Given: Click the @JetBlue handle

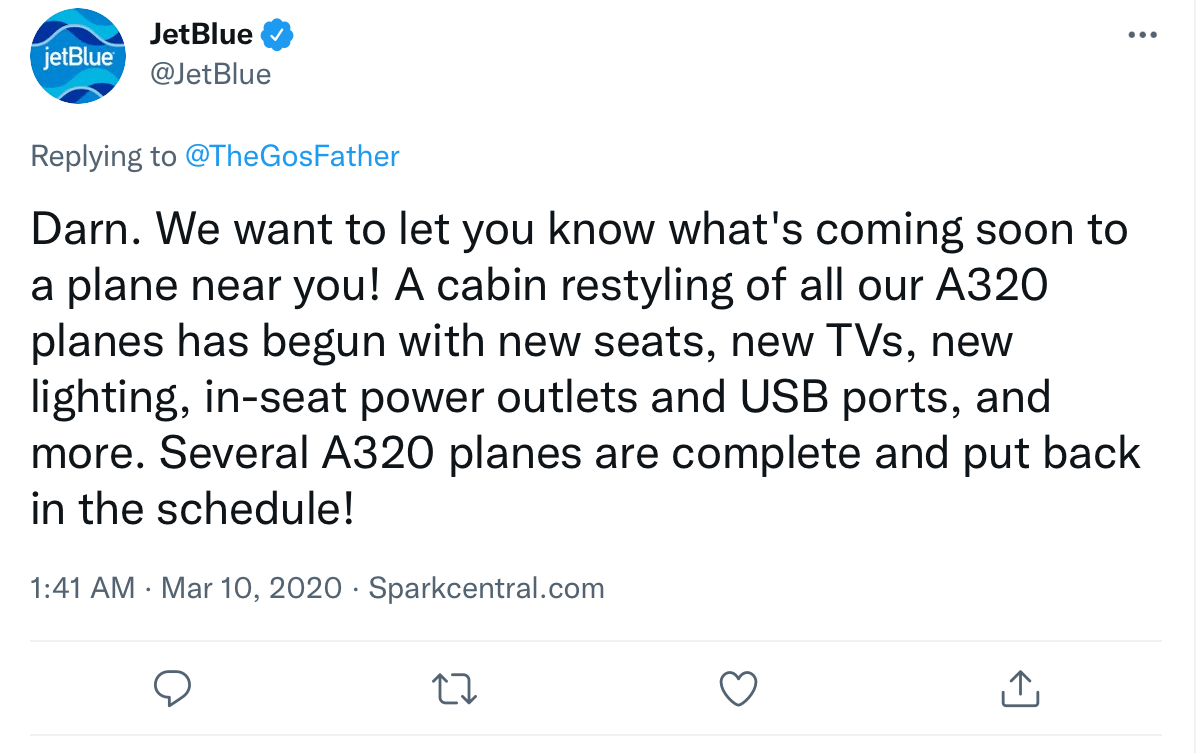Looking at the screenshot, I should coord(211,73).
